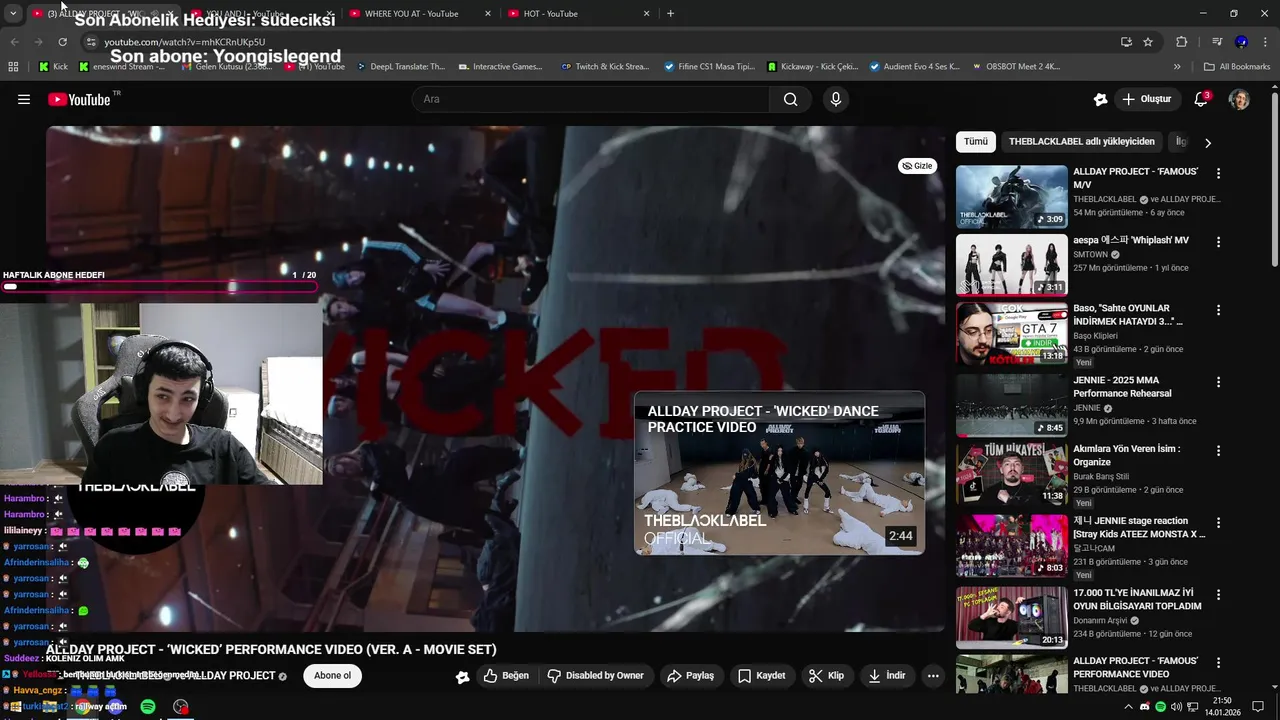
Task: Open JENNIE 2025 MMA Performance Rehearsal title
Action: coord(1122,386)
